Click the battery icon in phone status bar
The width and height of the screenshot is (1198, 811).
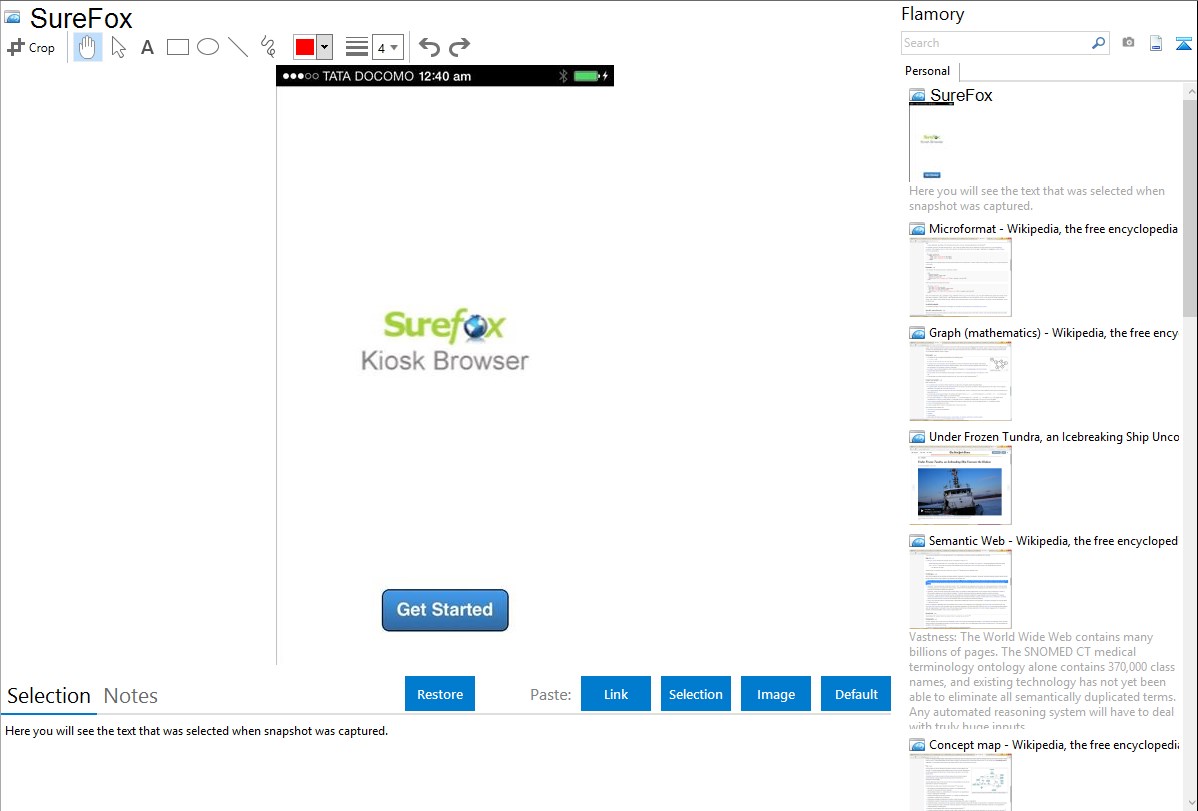point(587,76)
